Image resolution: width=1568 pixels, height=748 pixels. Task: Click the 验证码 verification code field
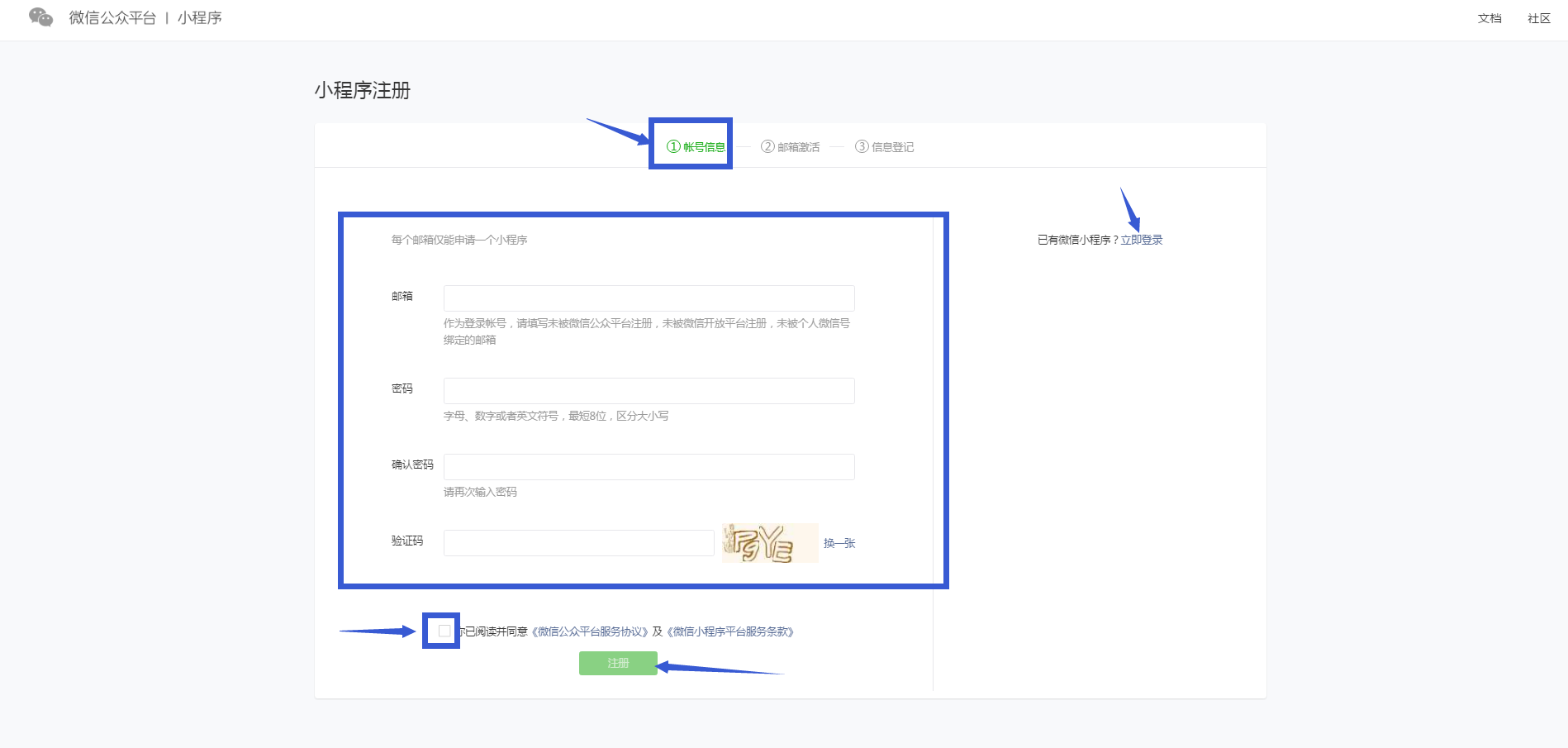pyautogui.click(x=578, y=542)
